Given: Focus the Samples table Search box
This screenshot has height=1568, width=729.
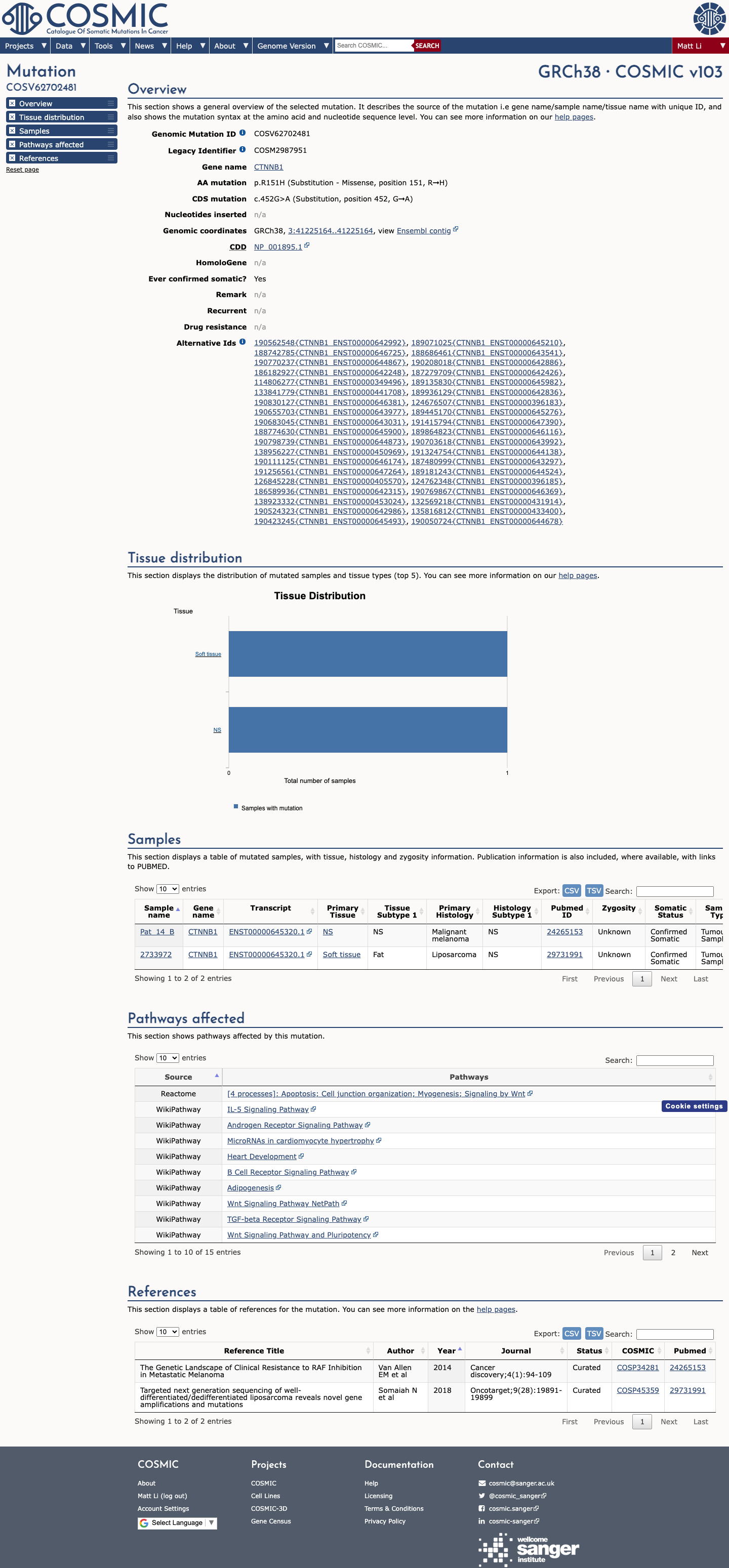Looking at the screenshot, I should click(675, 891).
